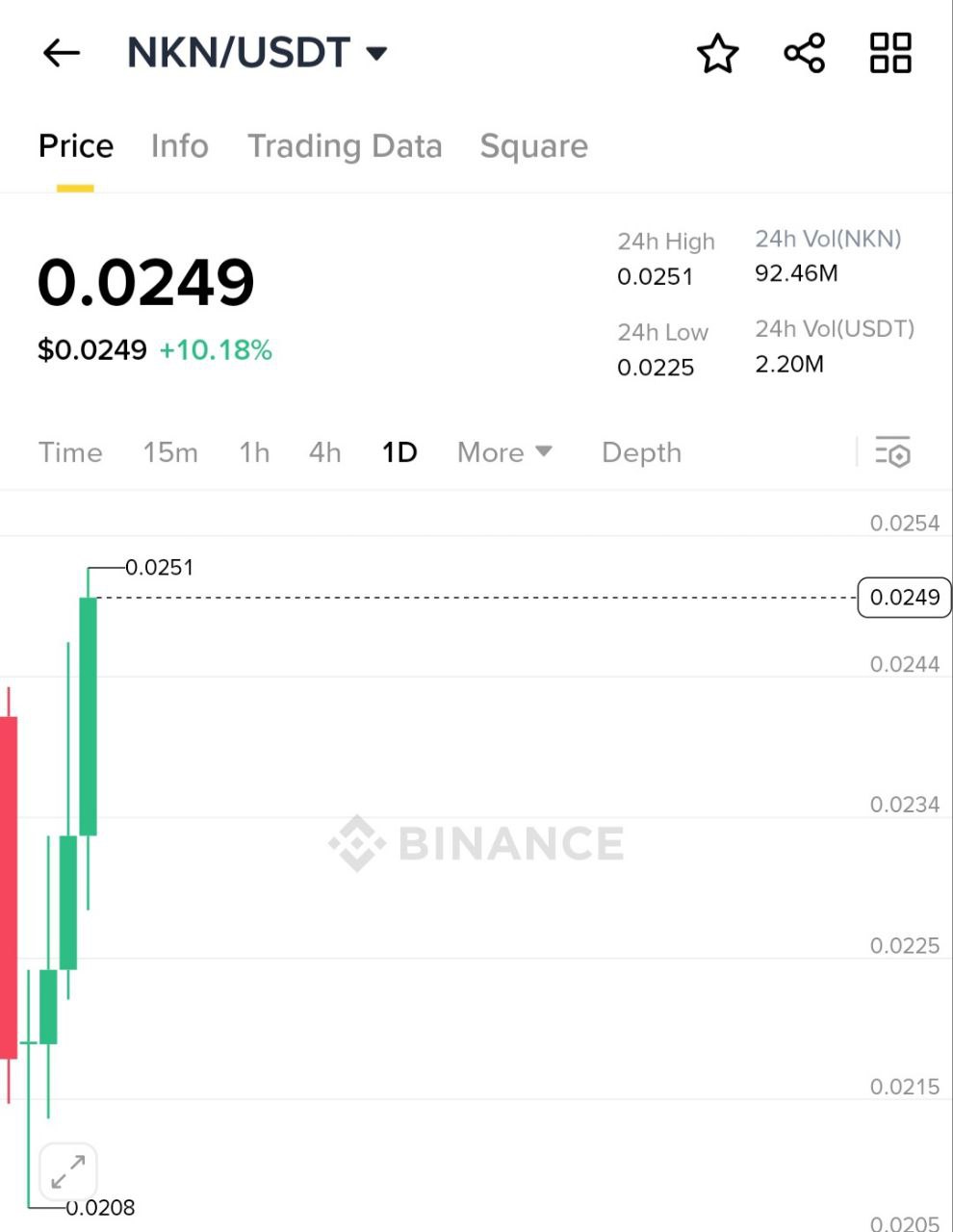Tap the back arrow icon
The image size is (953, 1232).
pos(61,53)
